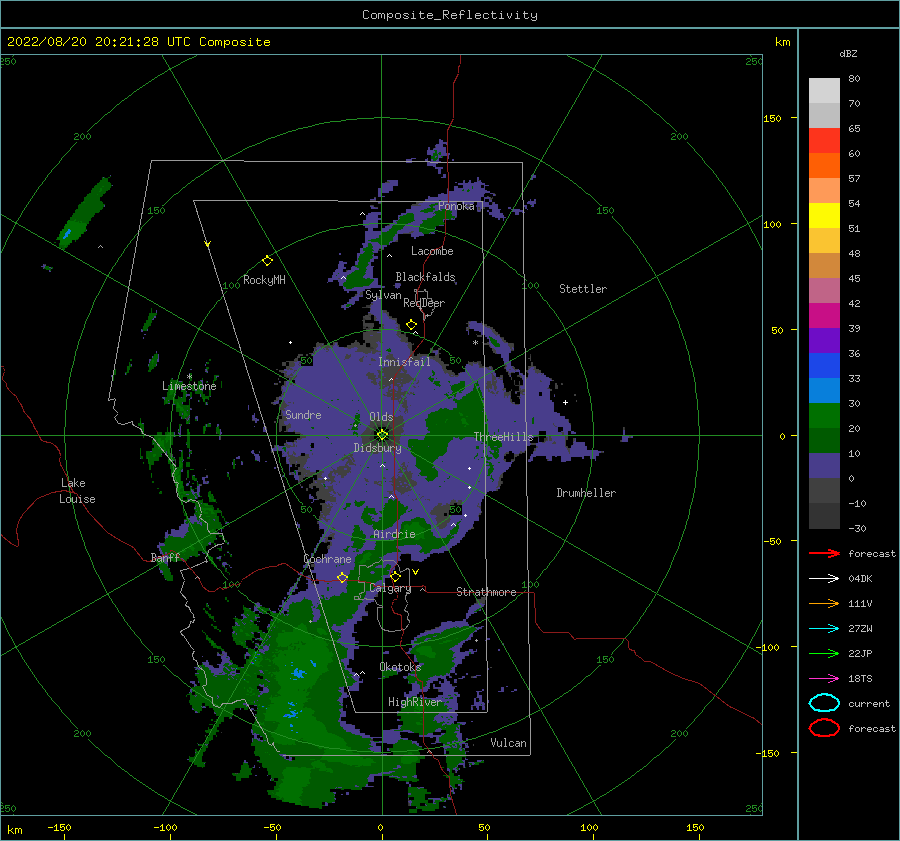The width and height of the screenshot is (900, 841).
Task: Click the Vulcan label
Action: point(509,743)
